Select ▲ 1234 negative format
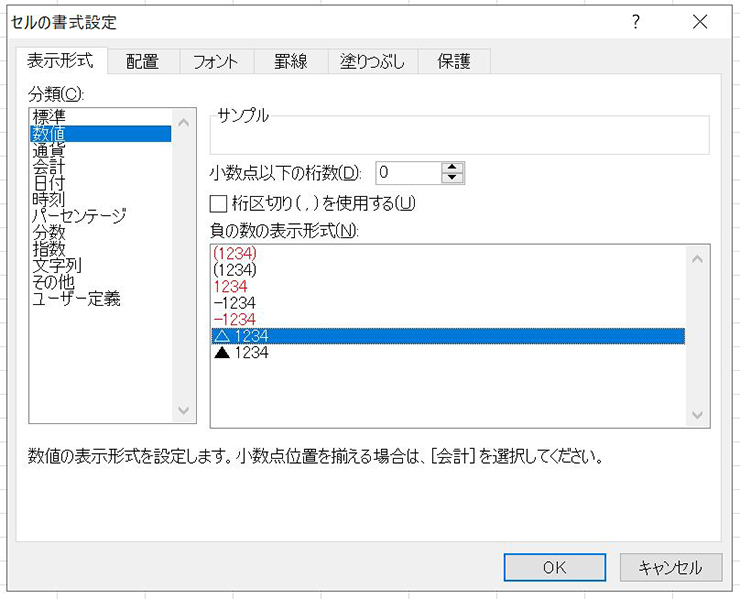 [x=448, y=353]
